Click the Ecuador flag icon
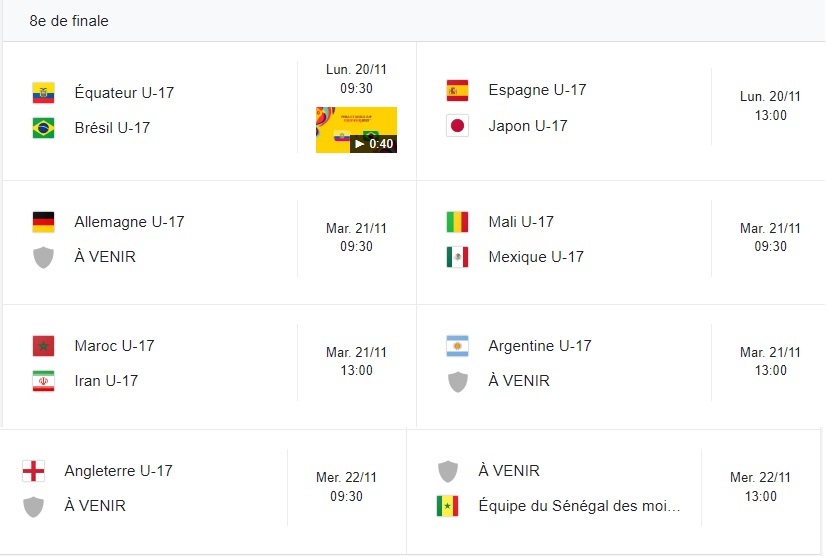Image resolution: width=826 pixels, height=558 pixels. click(43, 93)
